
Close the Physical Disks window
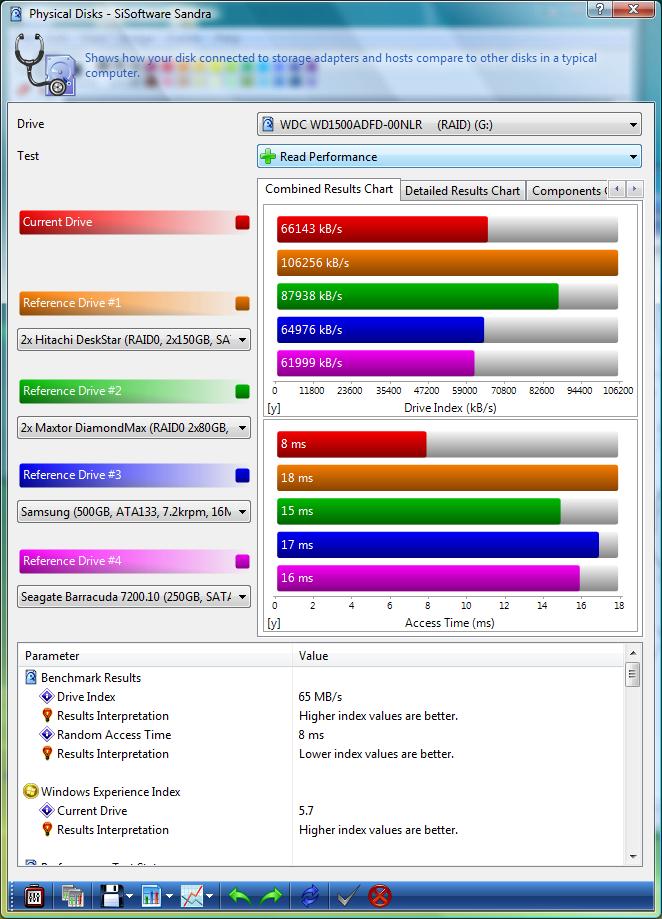pyautogui.click(x=634, y=9)
